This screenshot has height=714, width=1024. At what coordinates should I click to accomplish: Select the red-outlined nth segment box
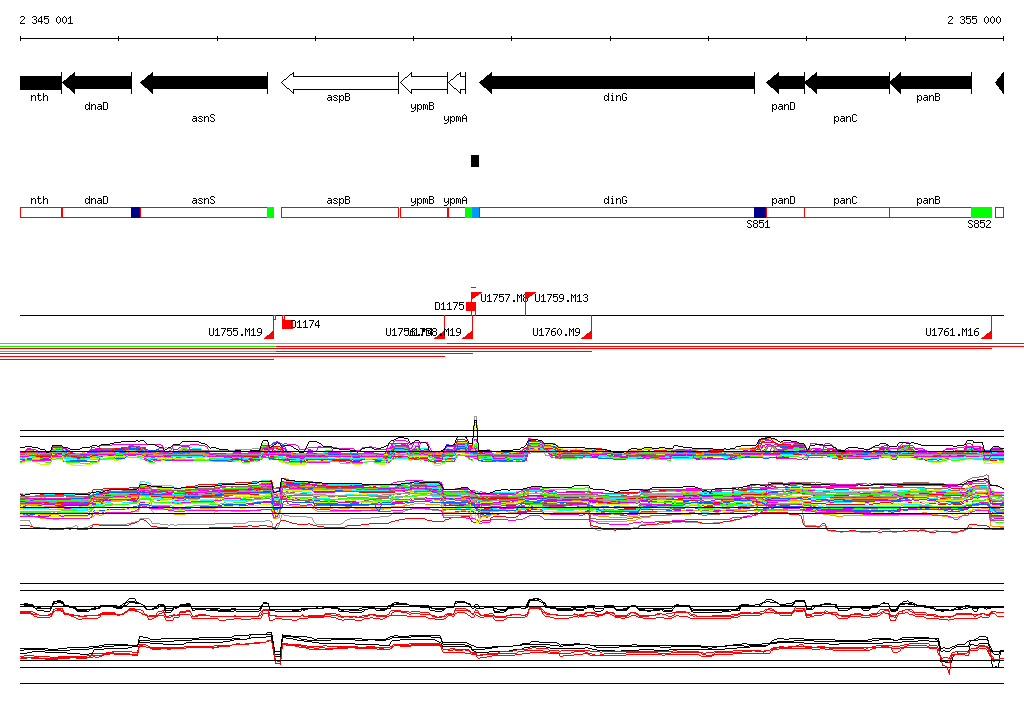point(40,212)
